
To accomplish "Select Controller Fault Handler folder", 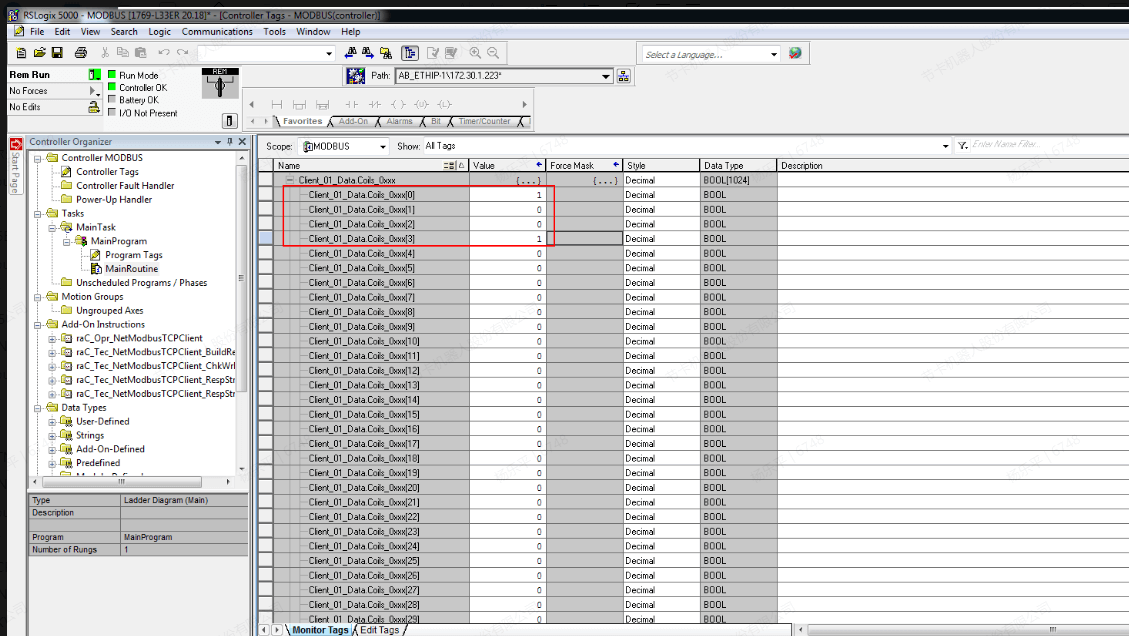I will pos(125,186).
